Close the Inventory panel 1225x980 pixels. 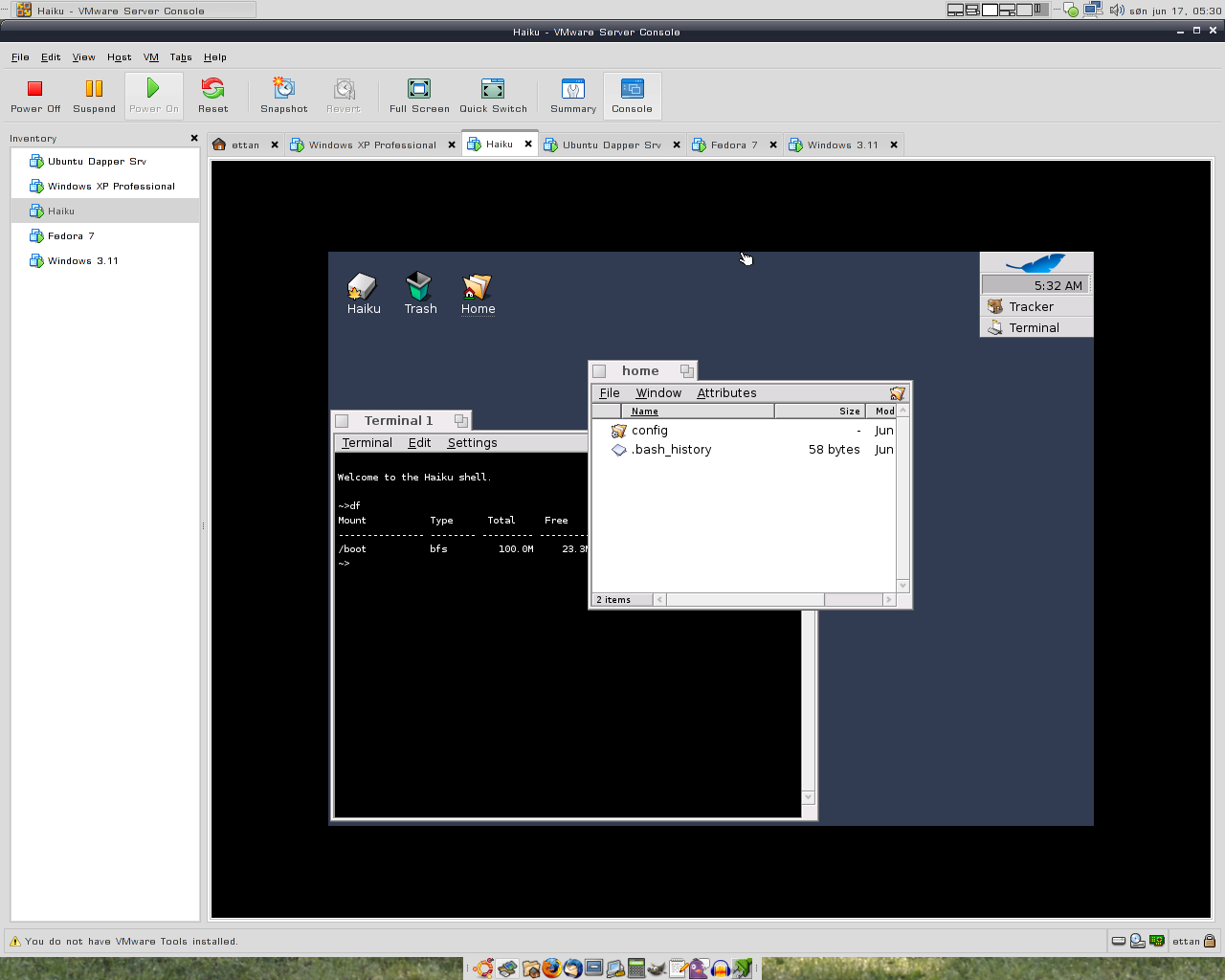point(194,138)
